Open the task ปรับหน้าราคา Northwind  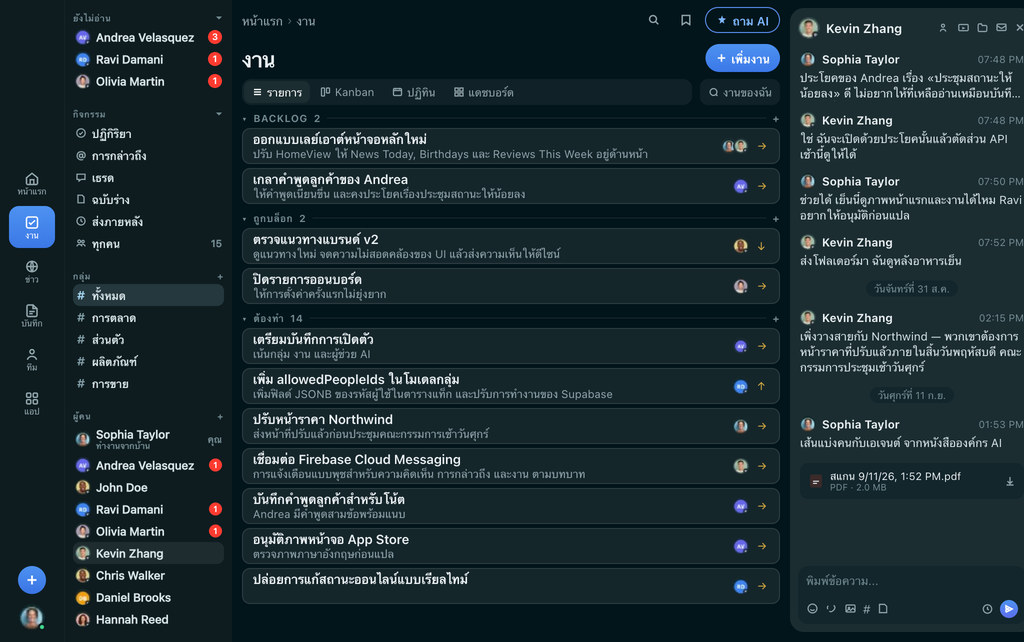[511, 426]
